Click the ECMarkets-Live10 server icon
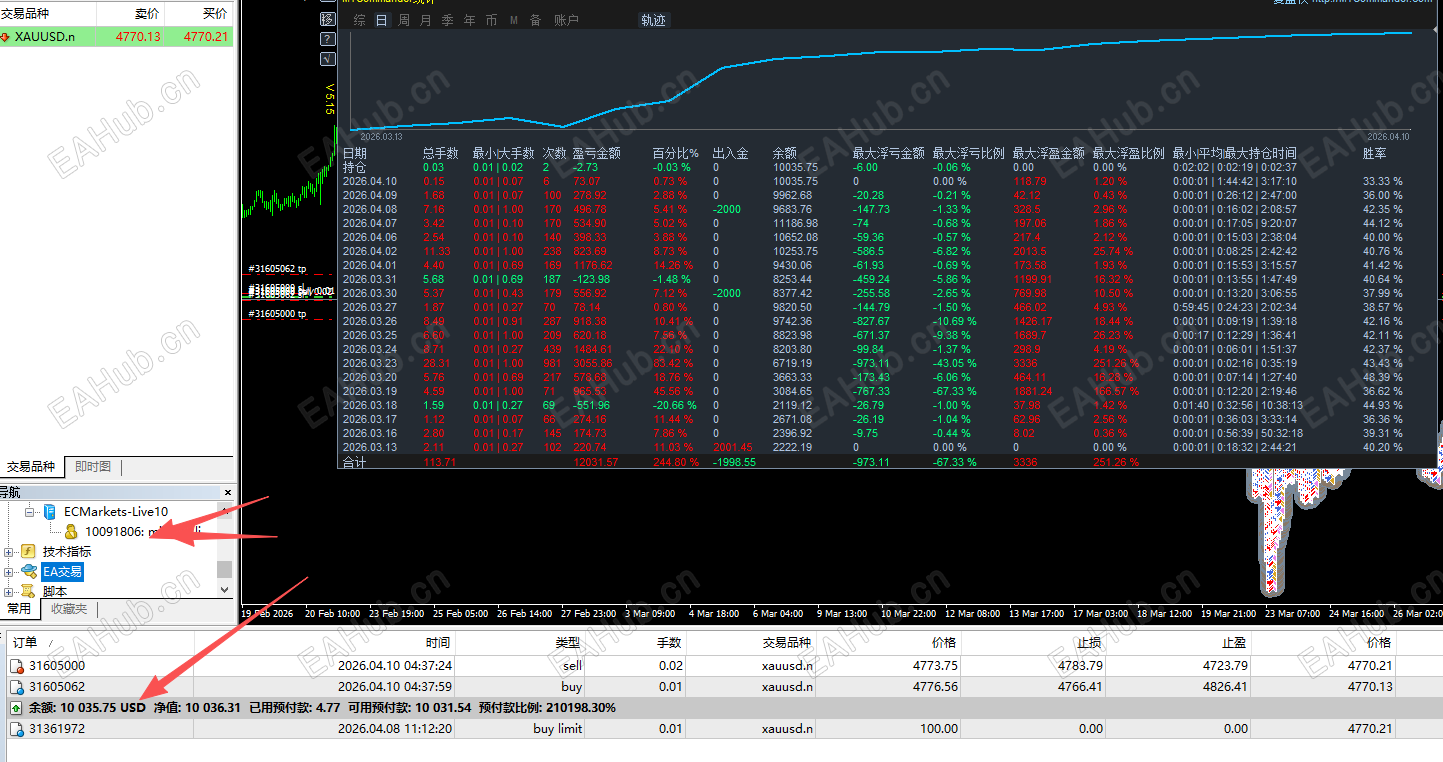Screen dimensions: 1443x762 [50, 512]
